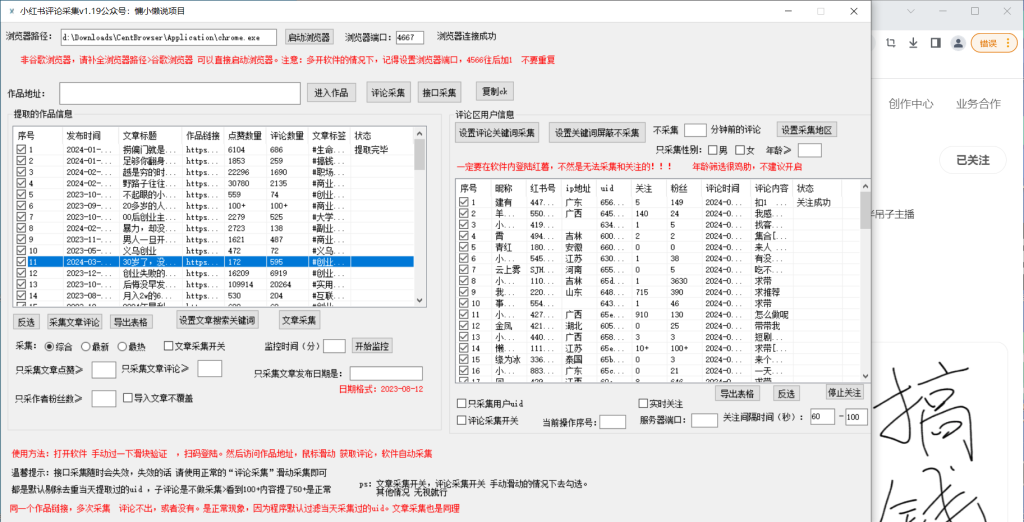The width and height of the screenshot is (1024, 522).
Task: Click the 只采集文章发布日期是 date field
Action: click(x=386, y=374)
